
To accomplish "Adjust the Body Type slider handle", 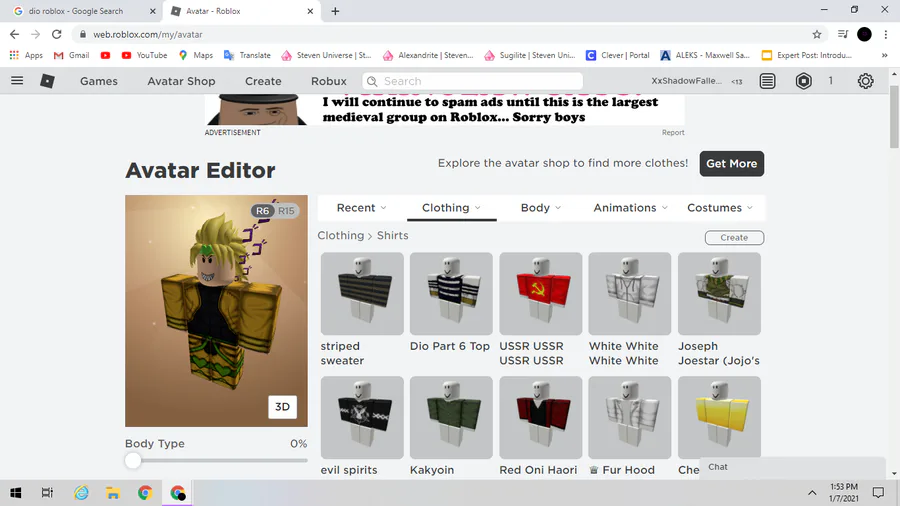I will click(133, 460).
